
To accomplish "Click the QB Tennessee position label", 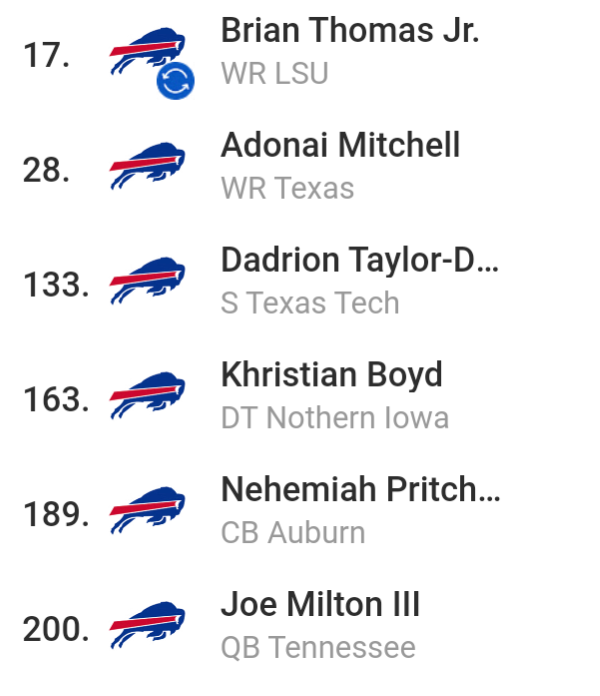I will pyautogui.click(x=318, y=648).
